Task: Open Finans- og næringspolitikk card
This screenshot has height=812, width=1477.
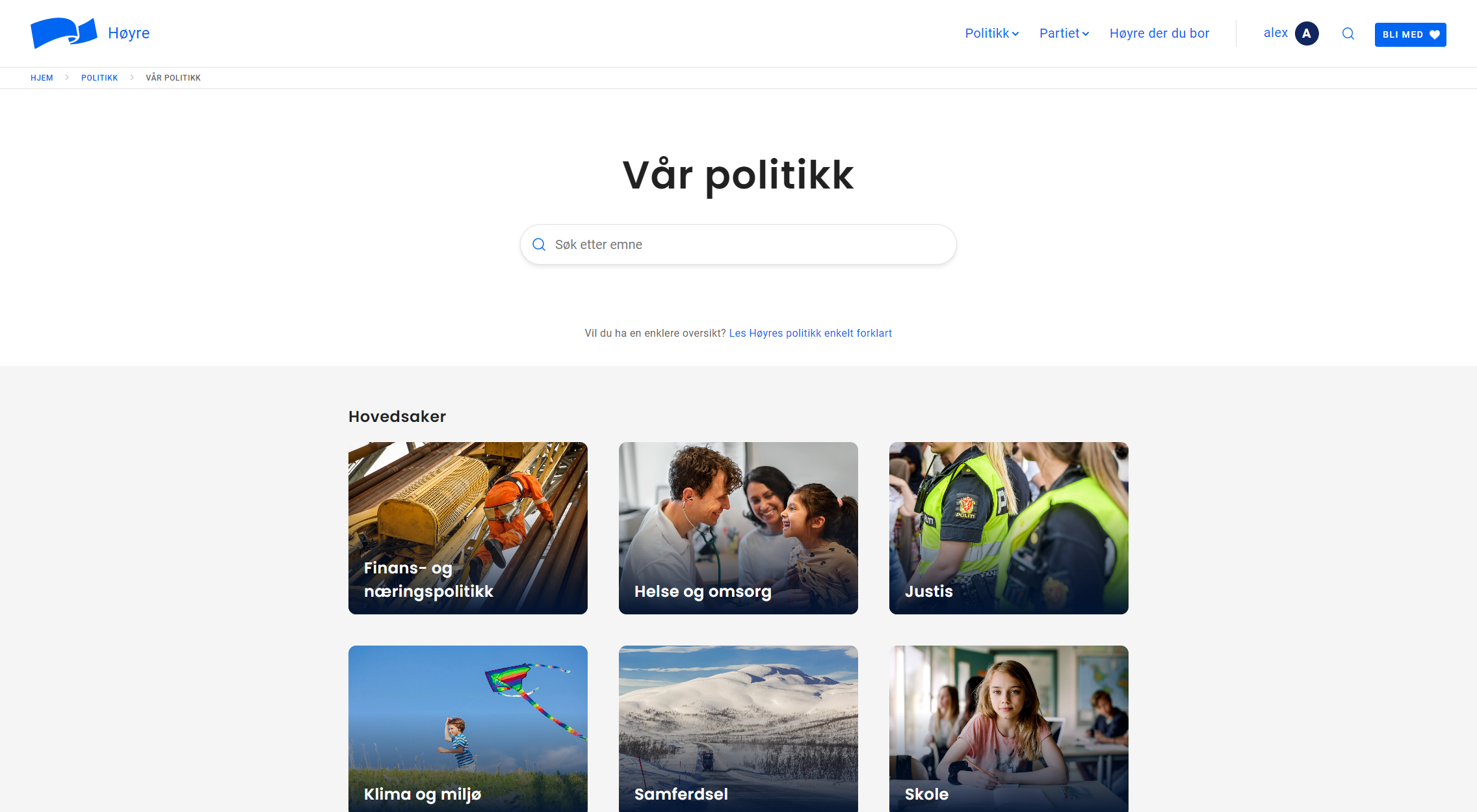Action: [467, 528]
